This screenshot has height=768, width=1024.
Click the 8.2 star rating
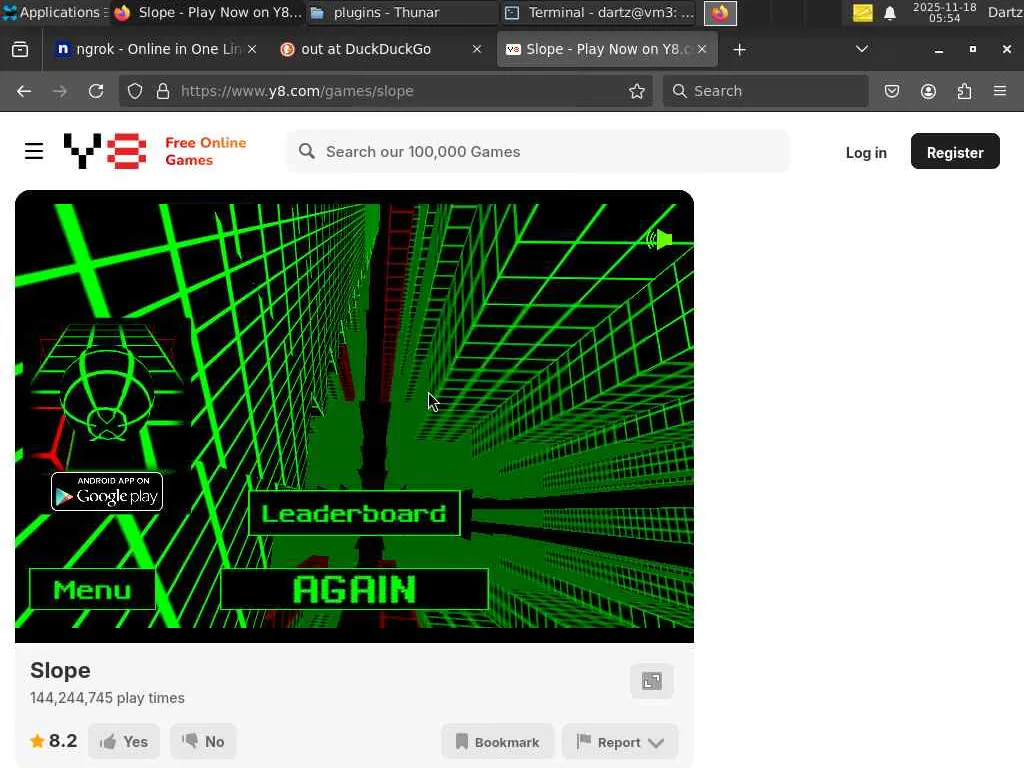click(54, 741)
